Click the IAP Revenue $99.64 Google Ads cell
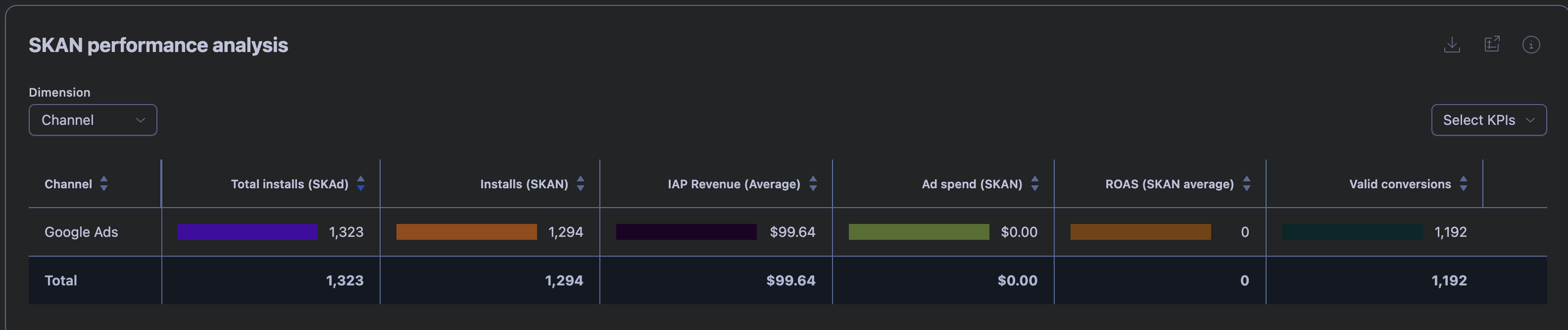 tap(792, 232)
